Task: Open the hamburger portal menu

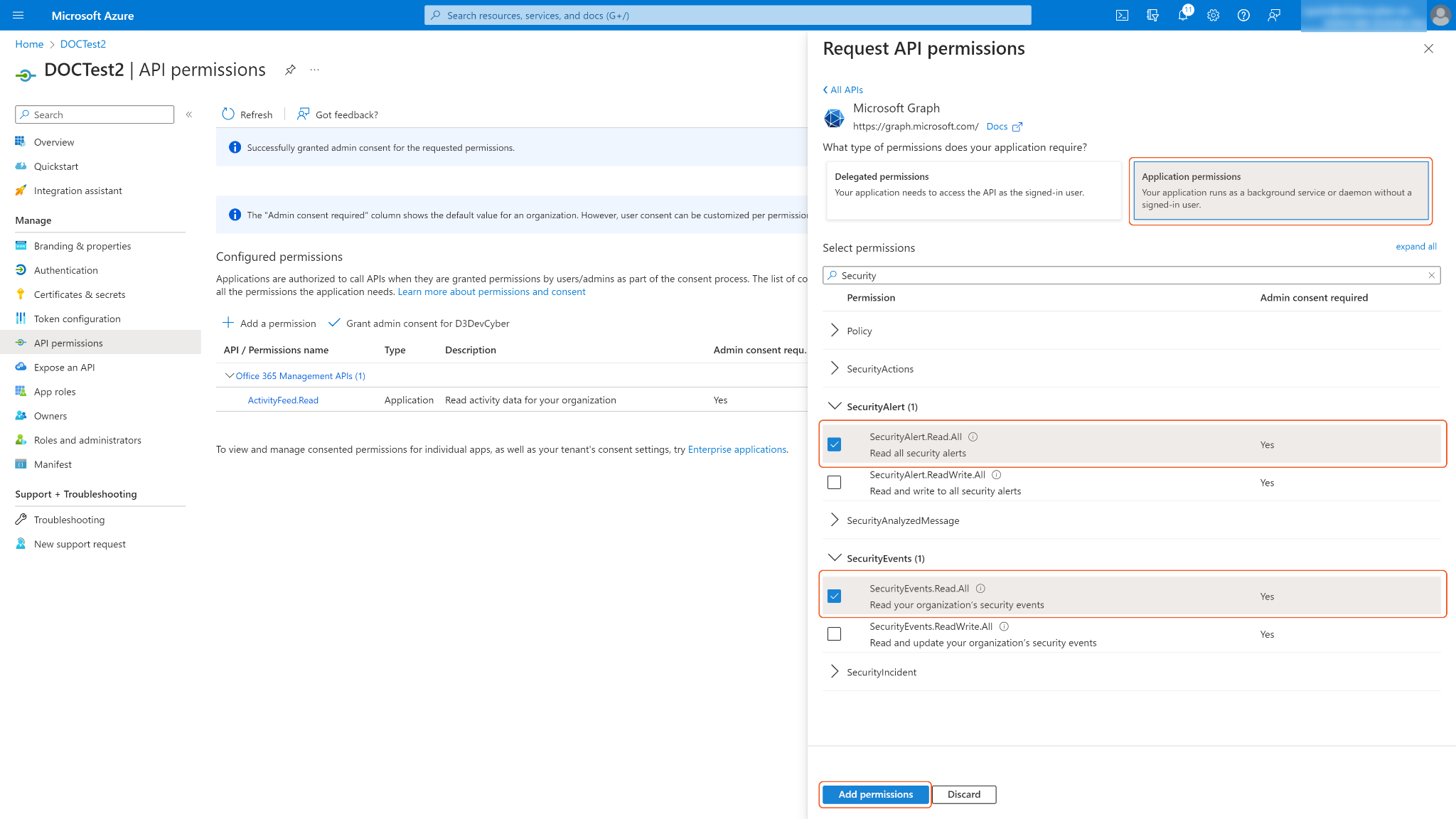Action: [x=18, y=15]
